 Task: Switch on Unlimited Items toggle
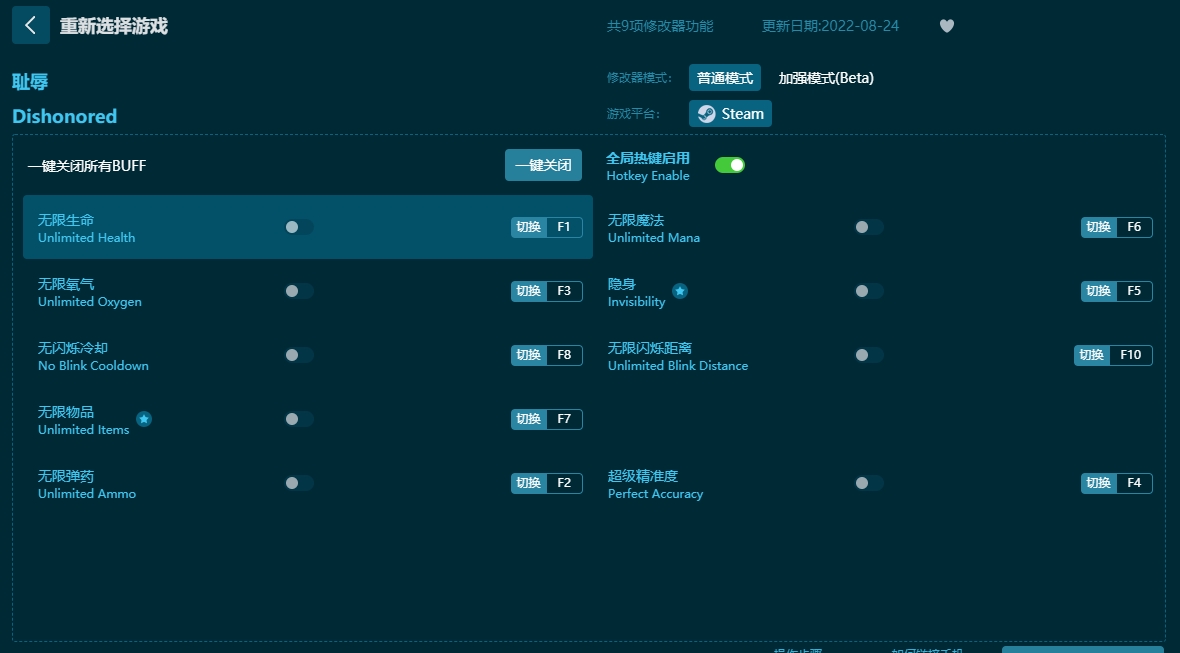pyautogui.click(x=299, y=419)
